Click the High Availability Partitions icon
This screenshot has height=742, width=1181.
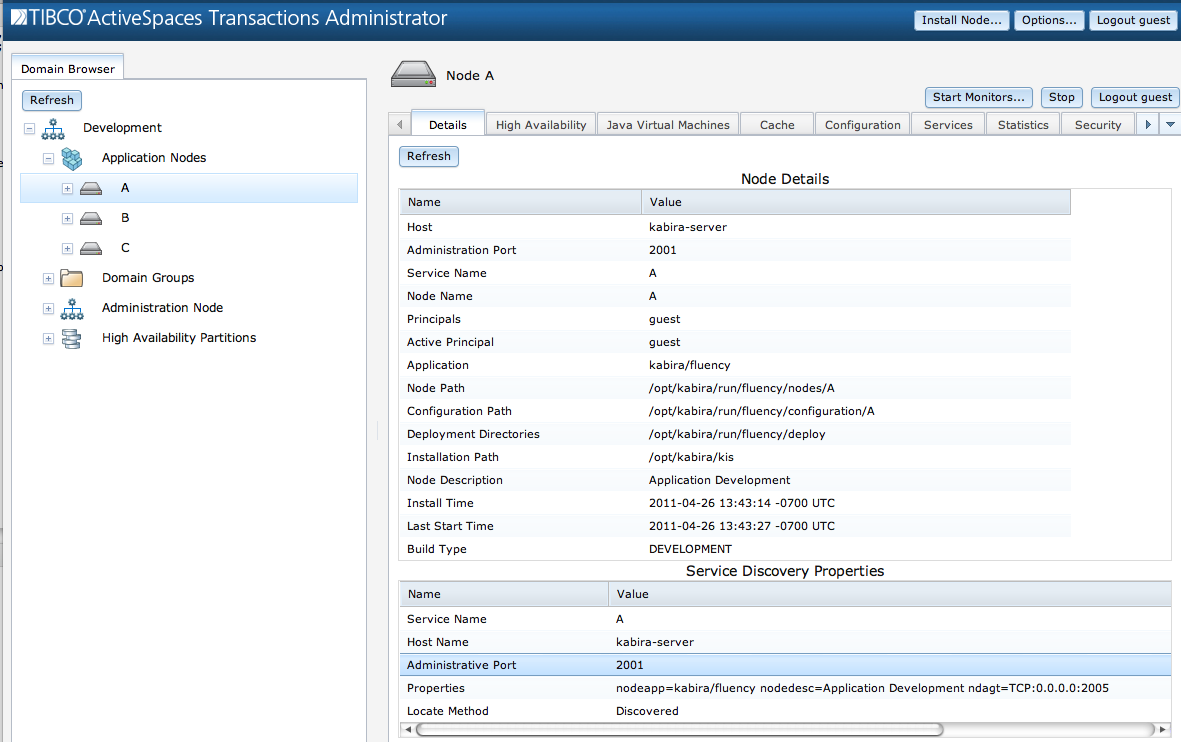coord(72,338)
